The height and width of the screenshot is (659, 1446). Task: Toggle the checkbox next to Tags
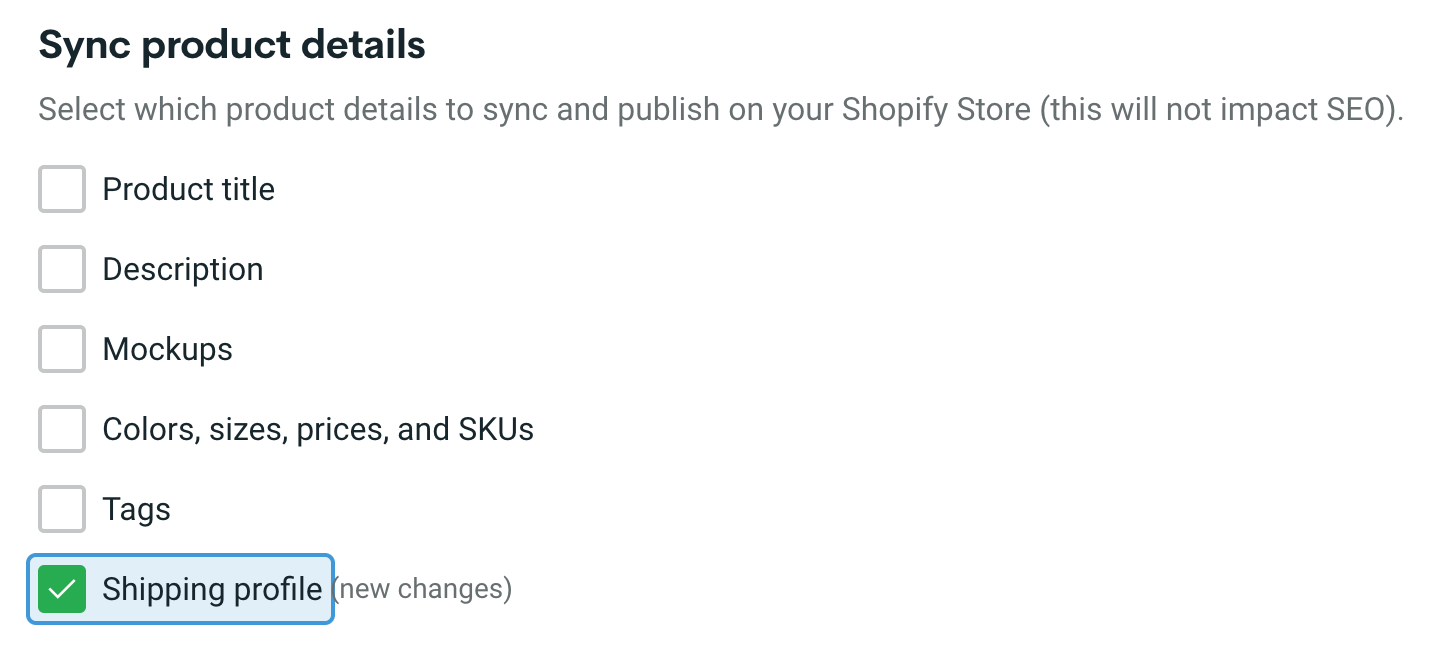click(x=61, y=509)
